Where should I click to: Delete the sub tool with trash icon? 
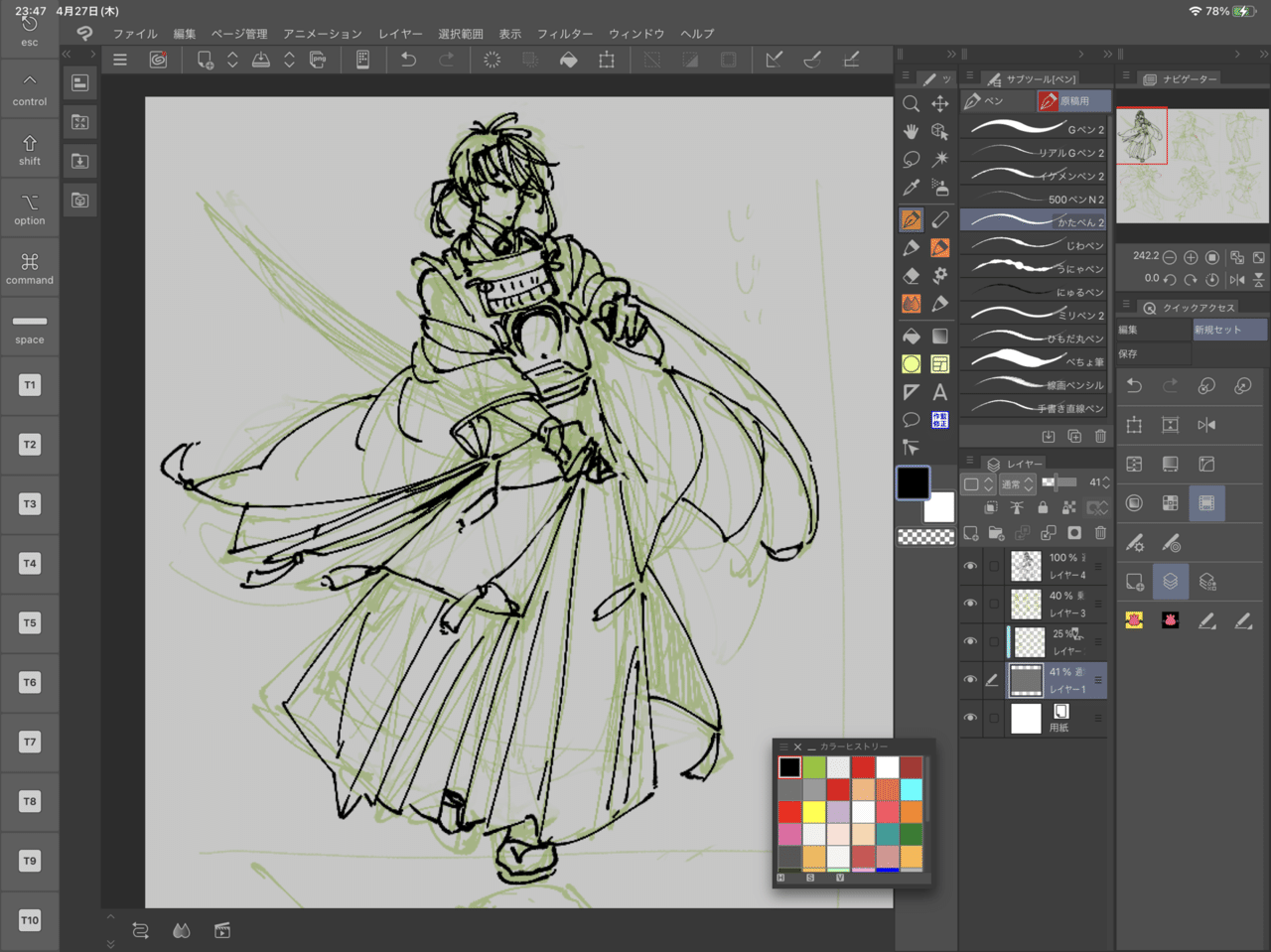[x=1100, y=436]
